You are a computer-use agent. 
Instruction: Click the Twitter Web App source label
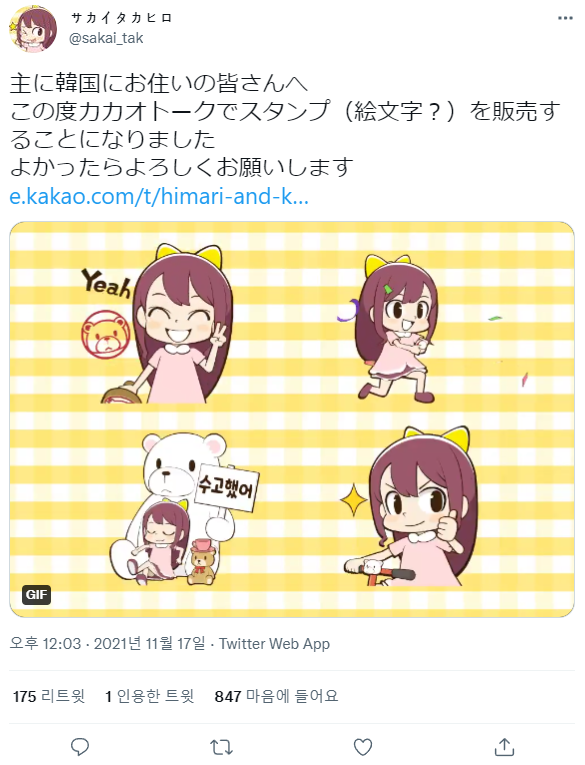[274, 644]
